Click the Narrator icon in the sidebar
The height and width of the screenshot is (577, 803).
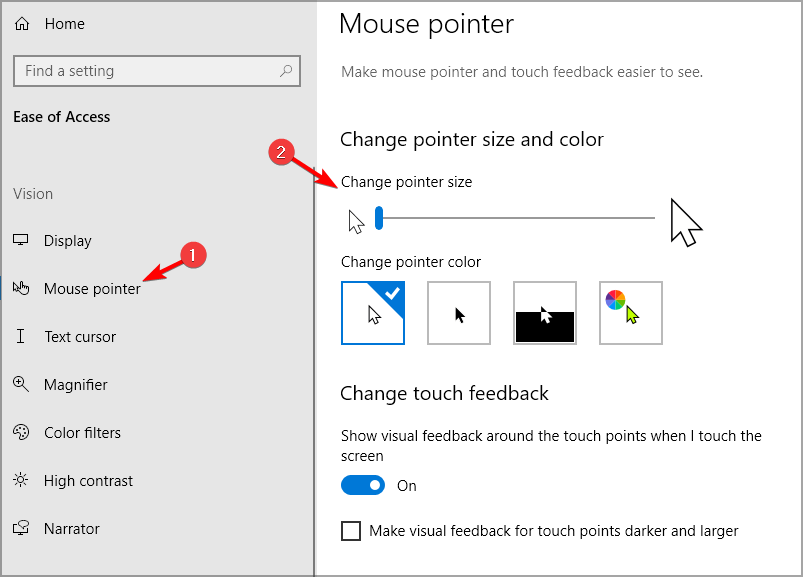pos(21,528)
